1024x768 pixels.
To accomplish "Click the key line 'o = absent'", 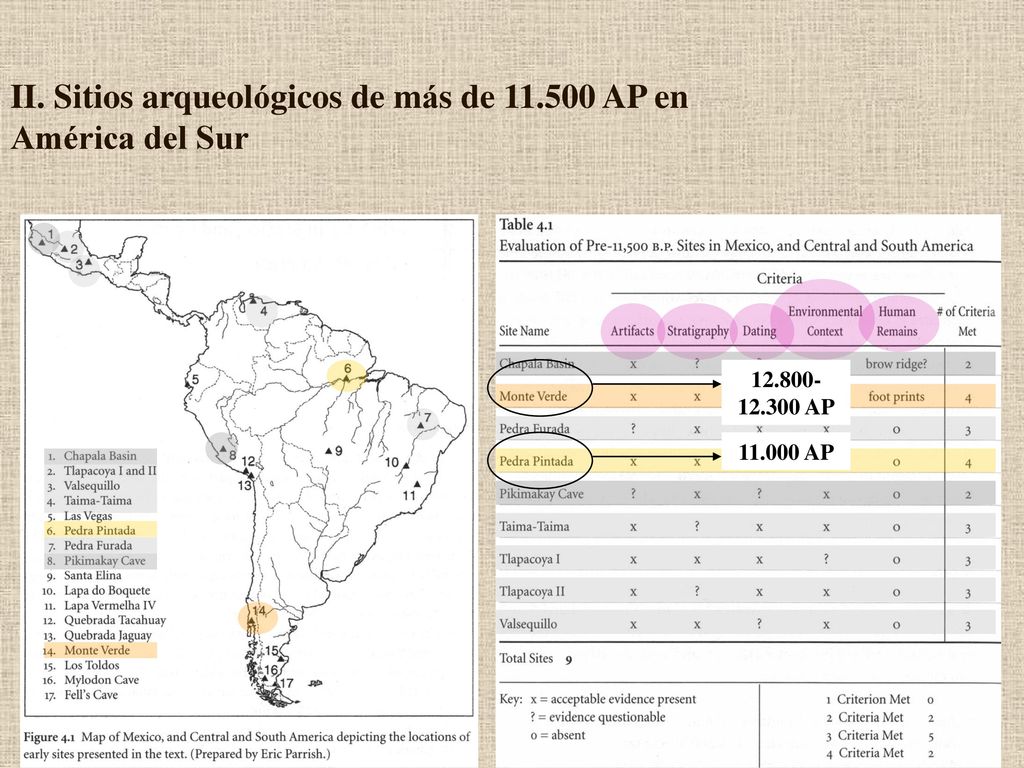I will [558, 735].
